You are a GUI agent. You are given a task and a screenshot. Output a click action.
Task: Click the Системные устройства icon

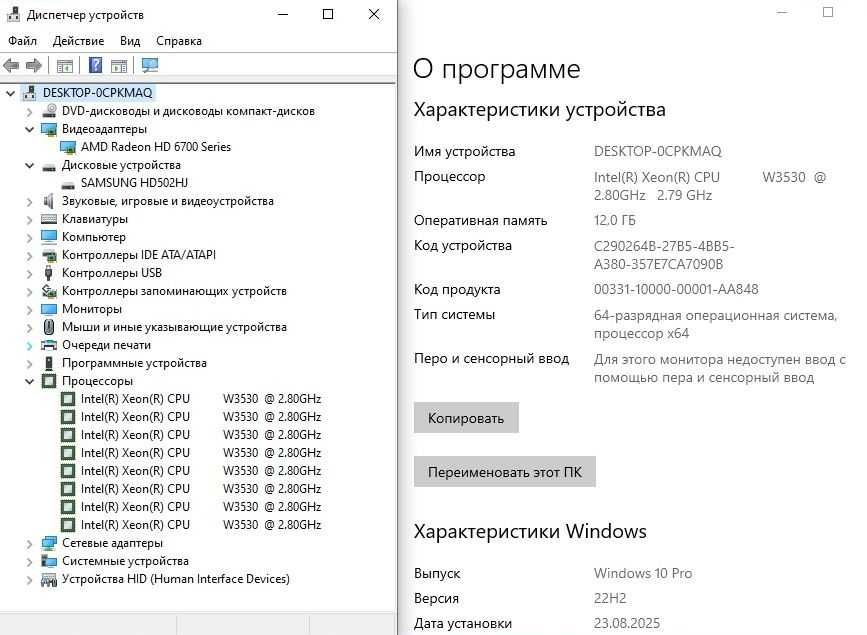pos(49,561)
